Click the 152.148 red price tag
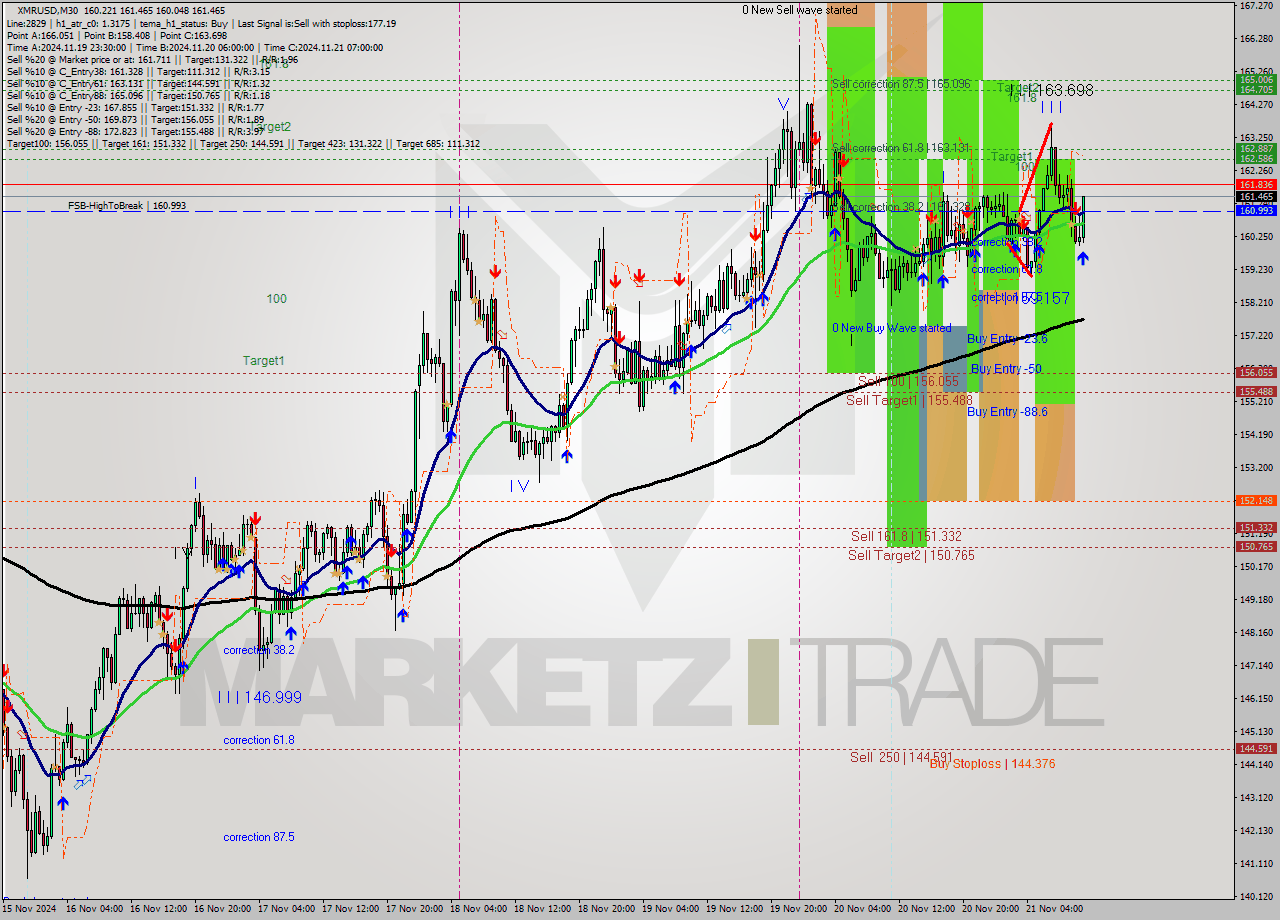The width and height of the screenshot is (1280, 920). coord(1256,500)
